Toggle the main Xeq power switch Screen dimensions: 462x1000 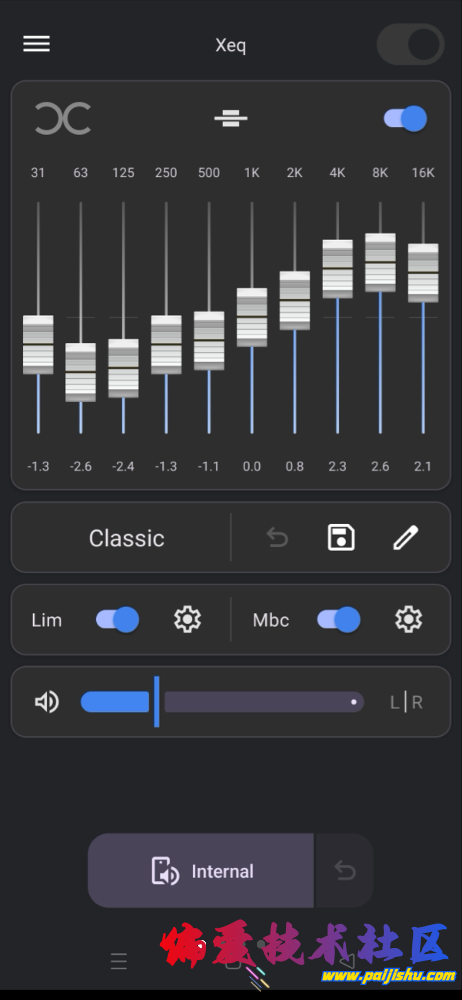point(410,45)
